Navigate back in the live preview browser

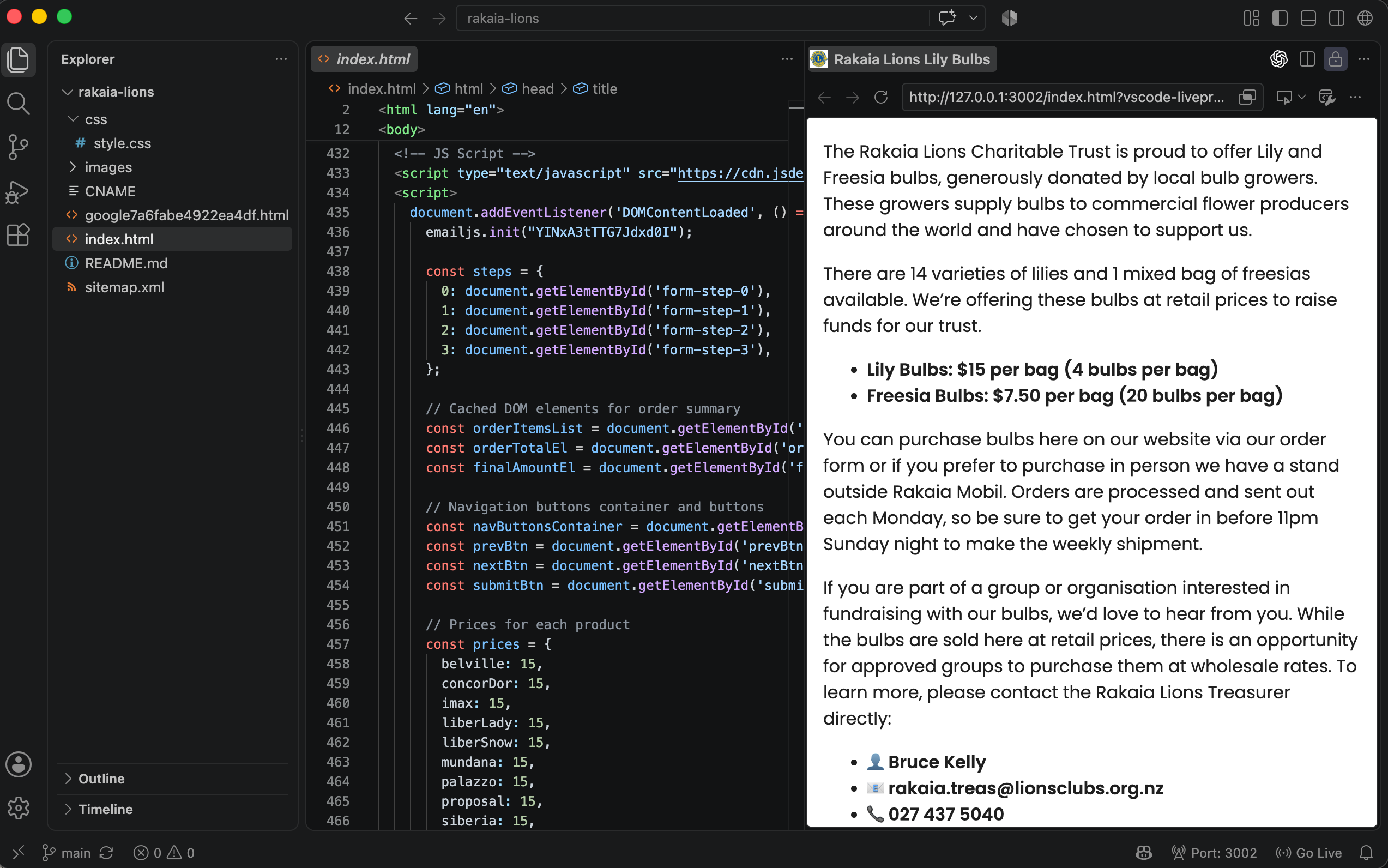click(824, 97)
